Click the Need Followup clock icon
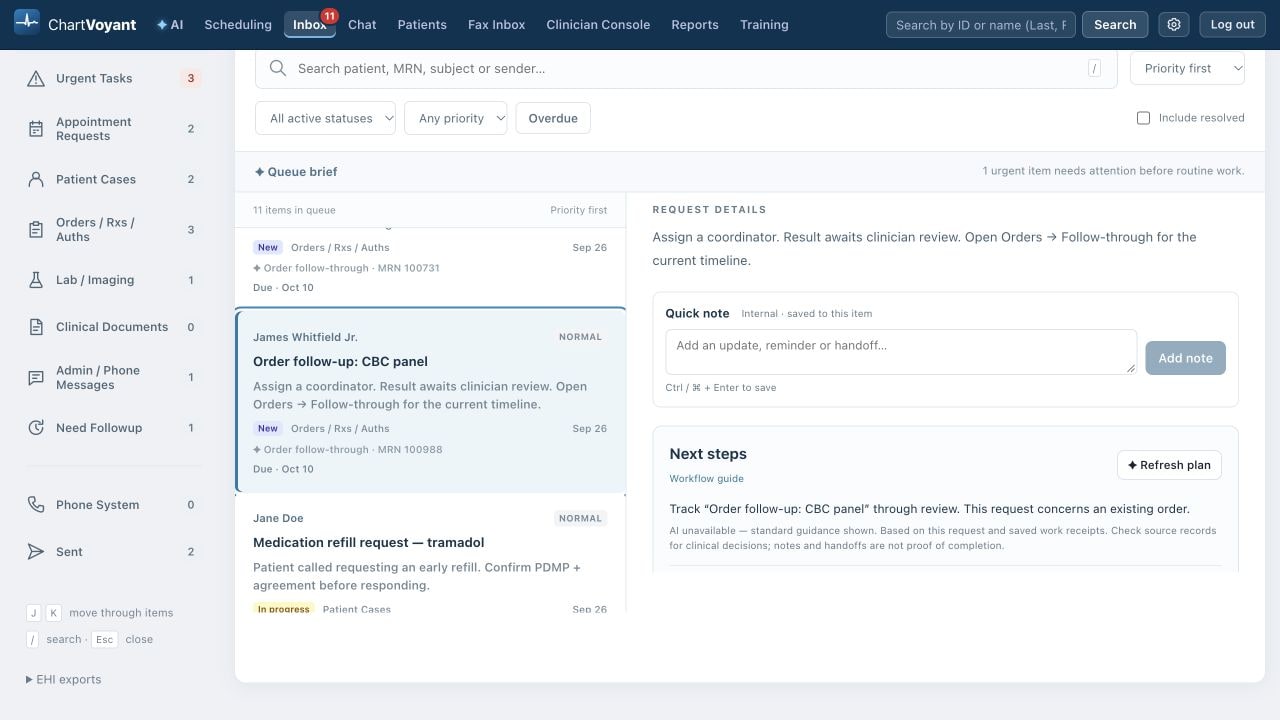Image resolution: width=1280 pixels, height=720 pixels. point(36,428)
